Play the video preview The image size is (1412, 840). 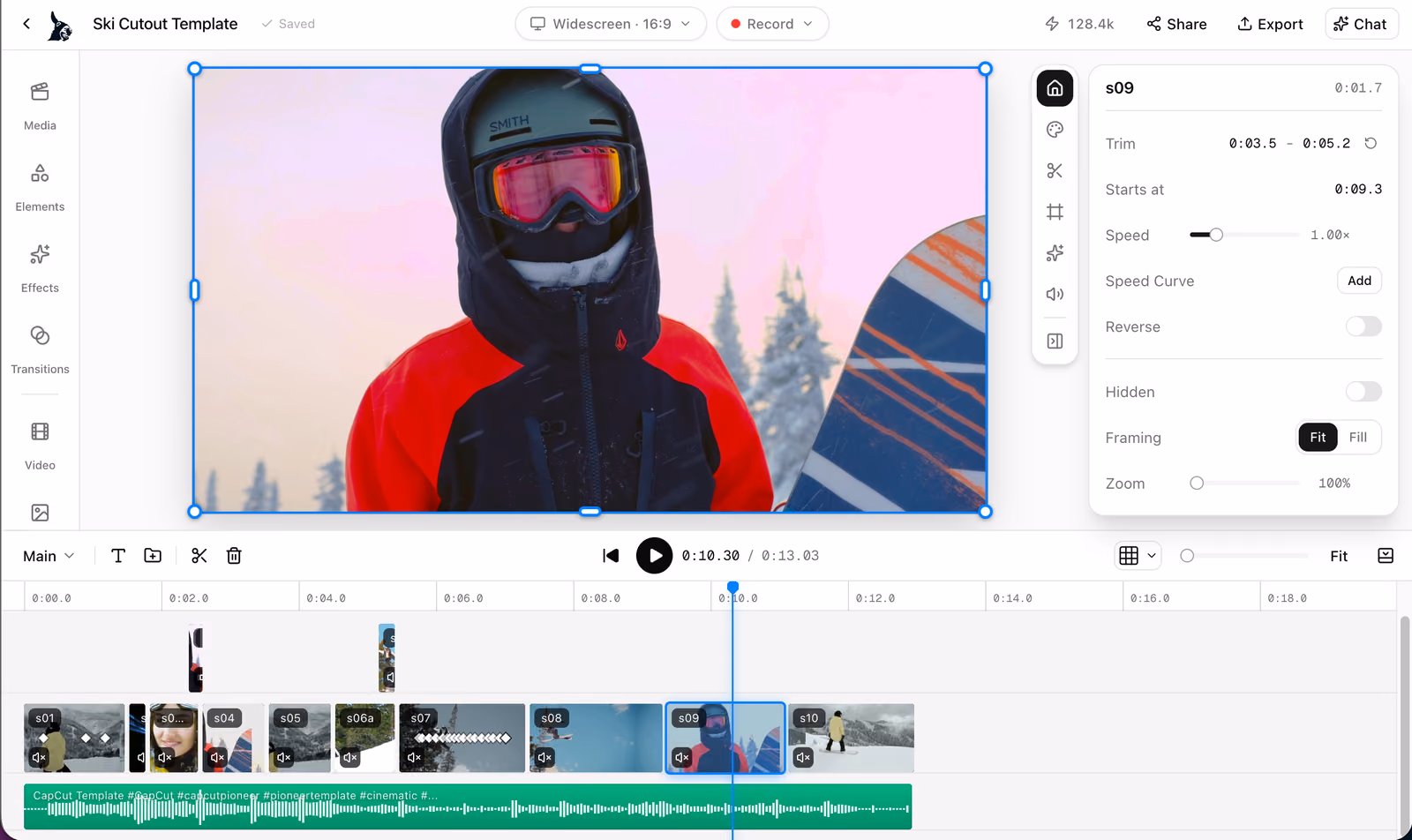[x=654, y=556]
